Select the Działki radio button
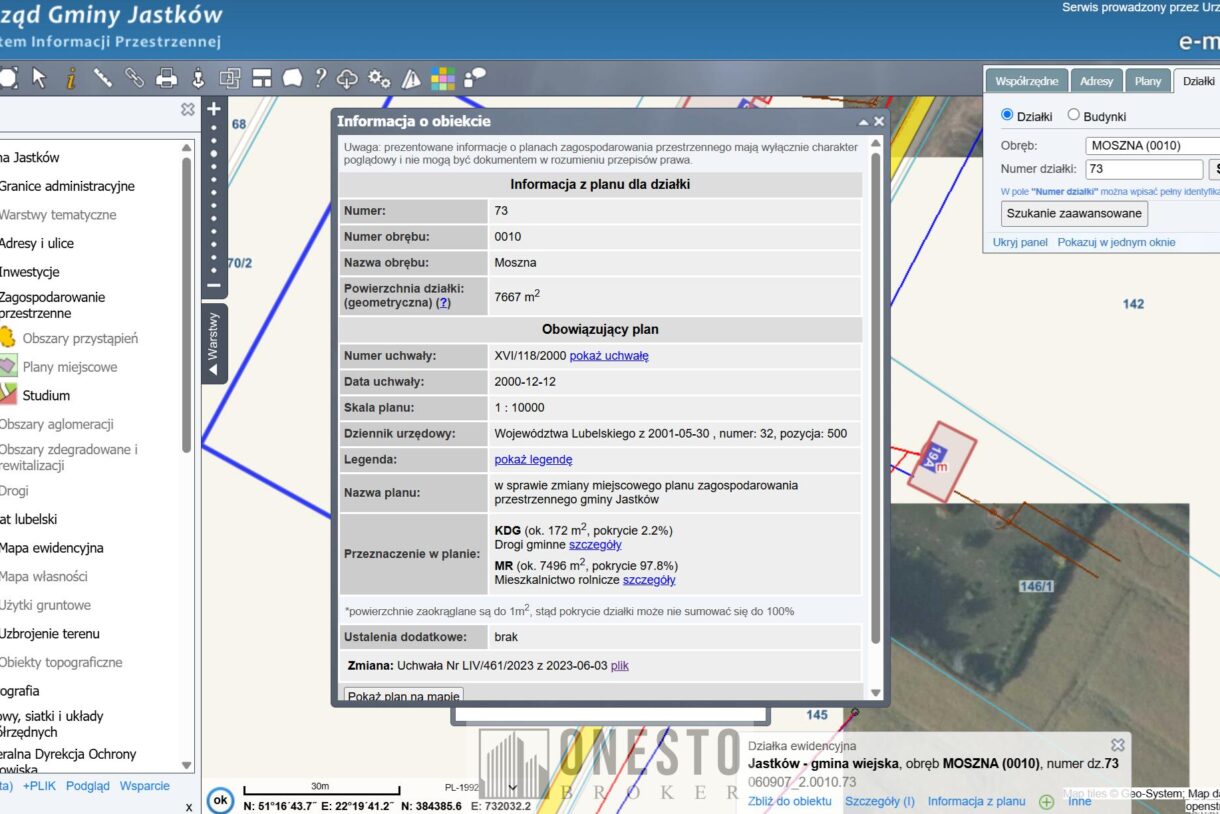This screenshot has height=814, width=1220. 1007,116
